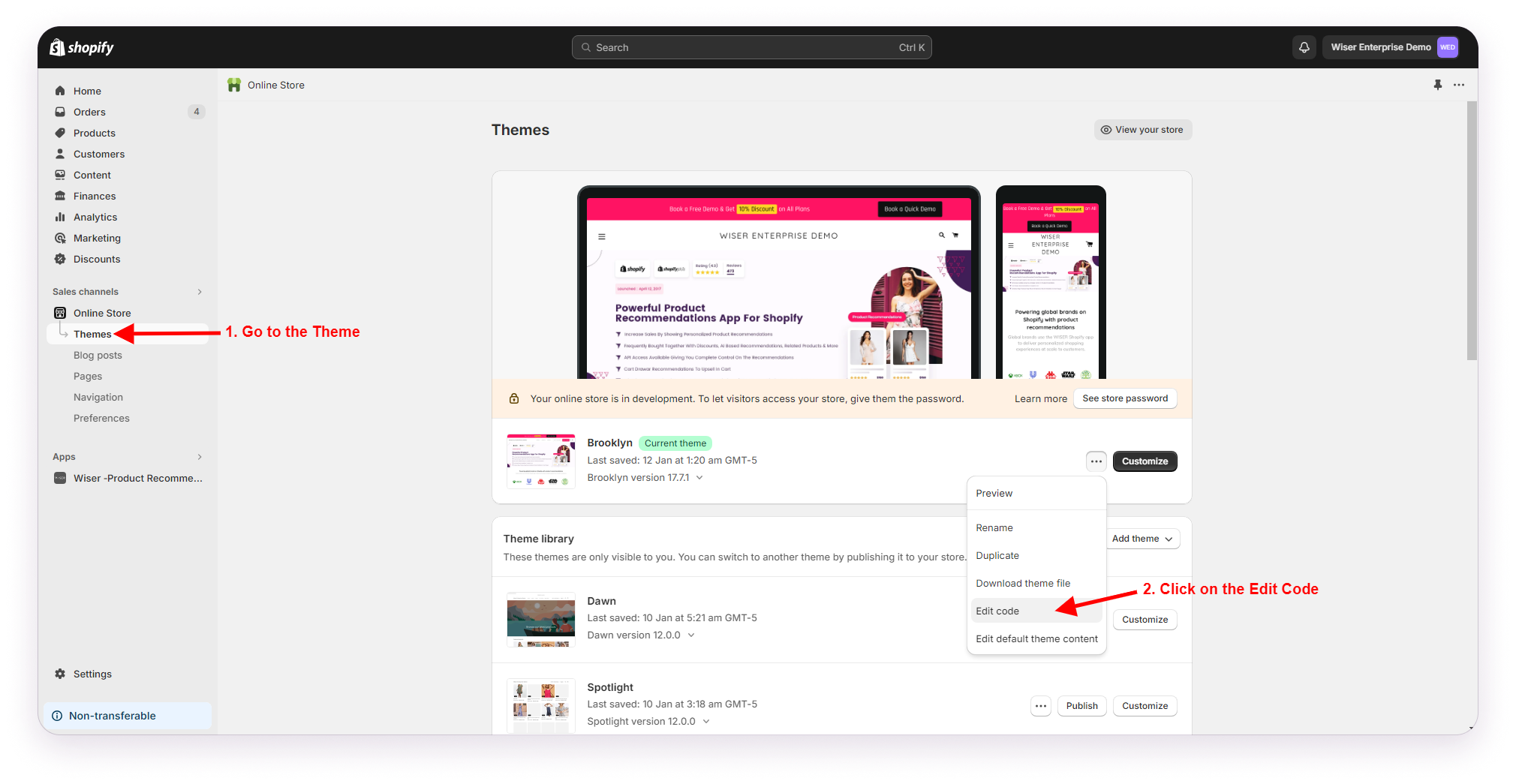This screenshot has width=1516, height=784.
Task: Click the Customers person icon
Action: 60,154
